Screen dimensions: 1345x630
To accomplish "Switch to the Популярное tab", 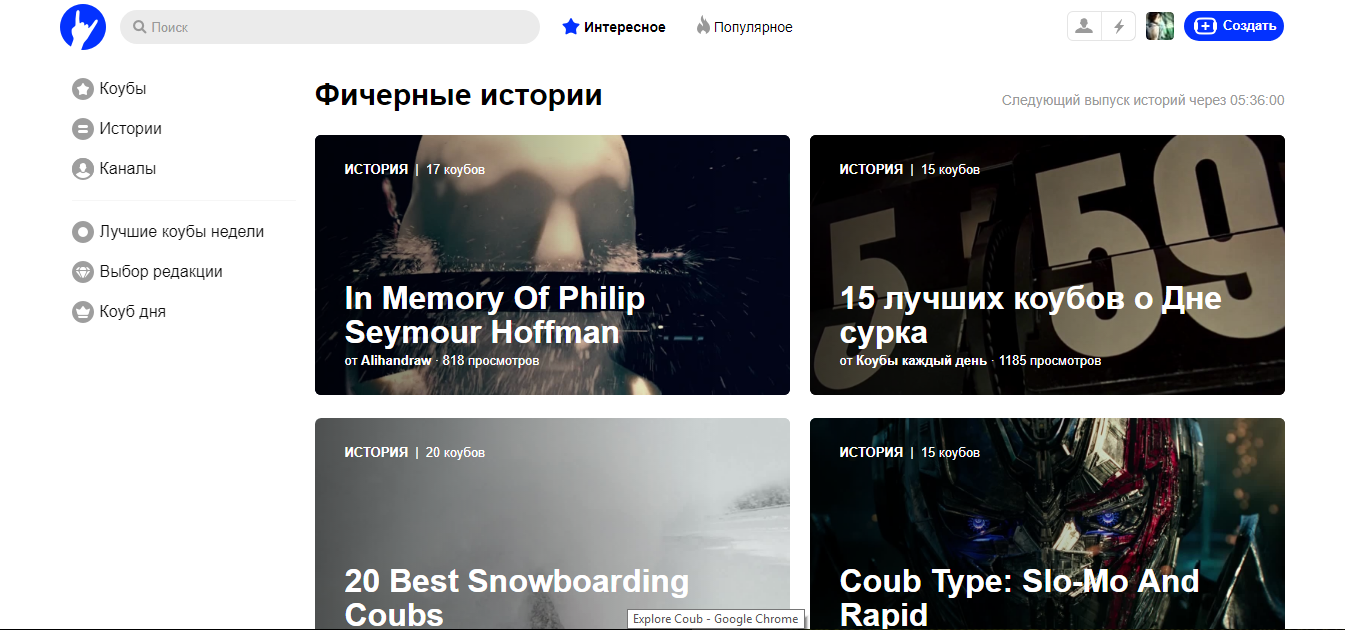I will 745,27.
